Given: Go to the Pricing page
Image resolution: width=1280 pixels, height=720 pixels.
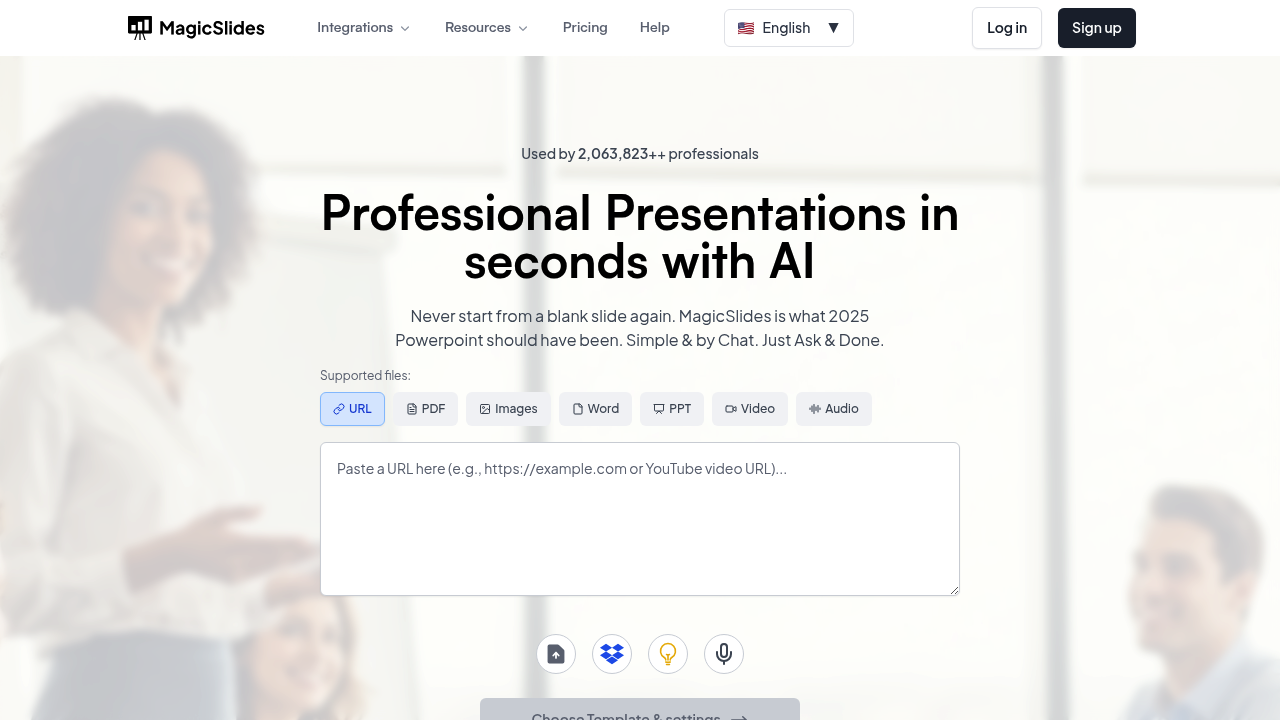Looking at the screenshot, I should tap(585, 28).
